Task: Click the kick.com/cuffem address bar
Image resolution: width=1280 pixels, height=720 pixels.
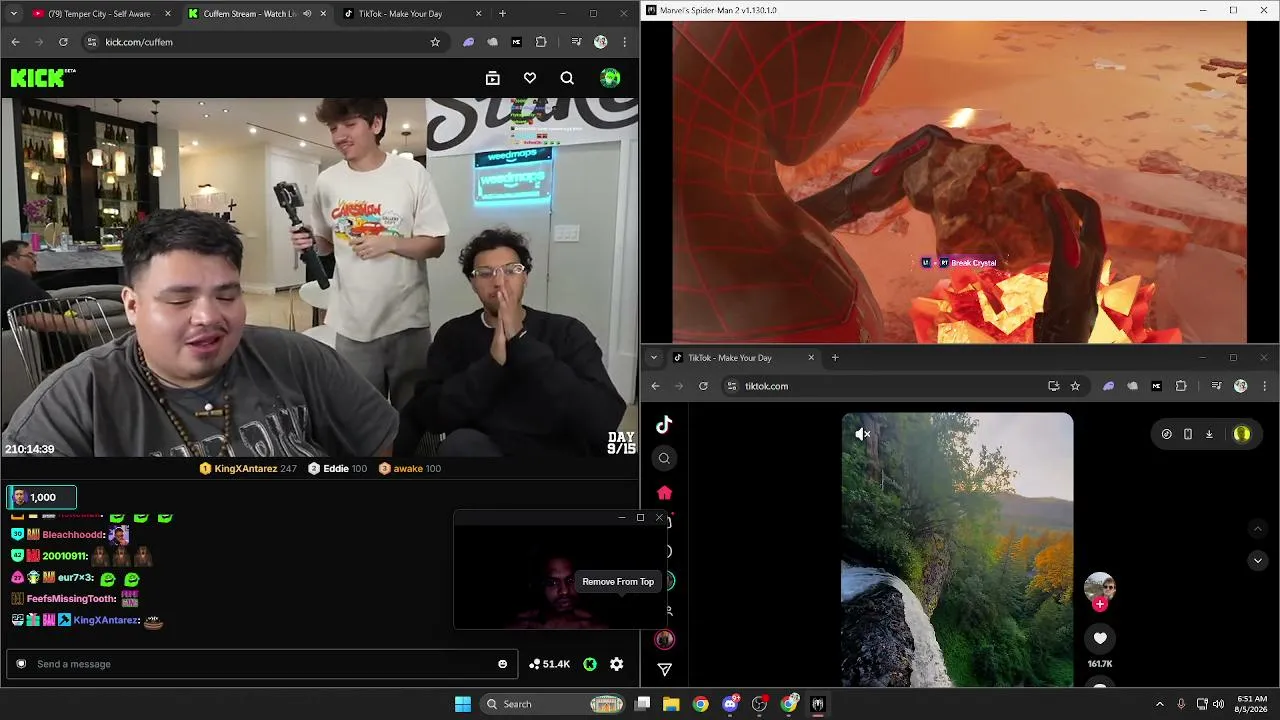Action: pos(262,42)
